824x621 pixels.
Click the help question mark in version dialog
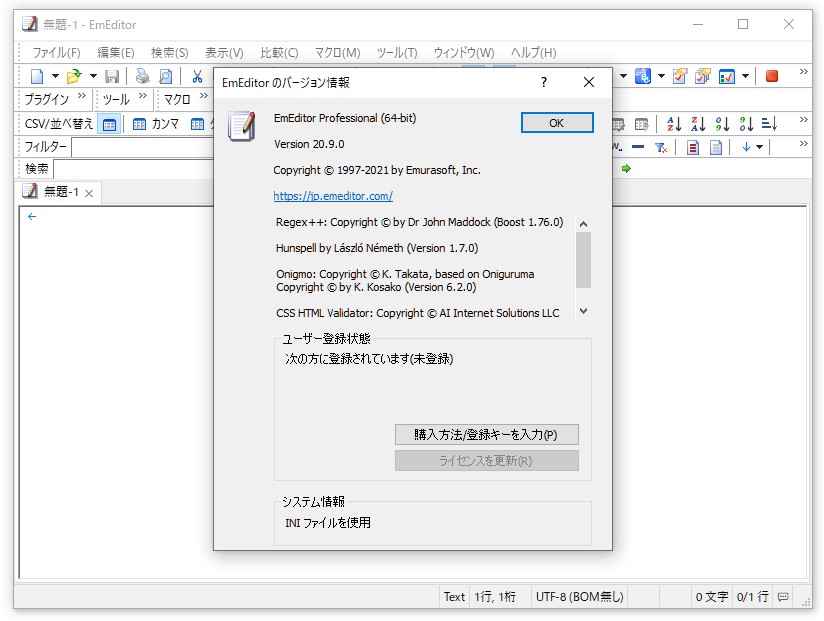point(543,83)
